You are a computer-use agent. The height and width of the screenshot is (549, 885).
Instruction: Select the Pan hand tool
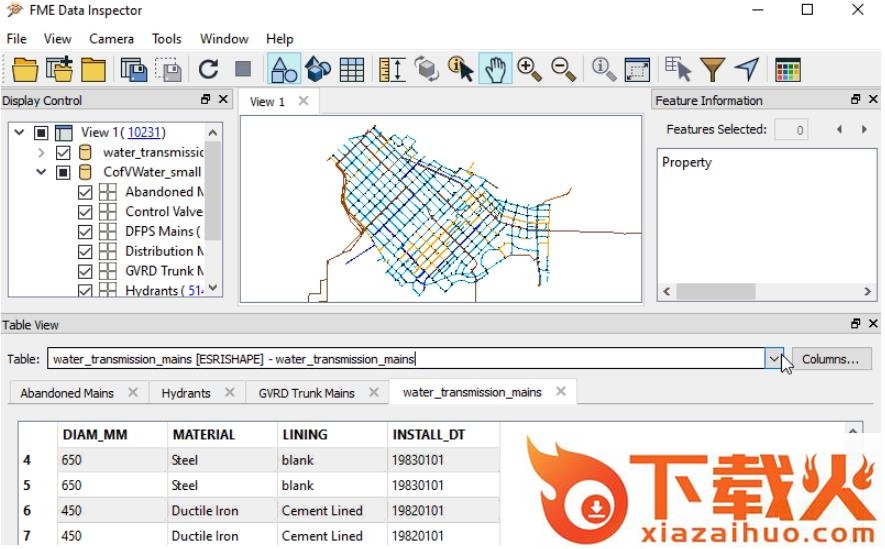point(495,69)
